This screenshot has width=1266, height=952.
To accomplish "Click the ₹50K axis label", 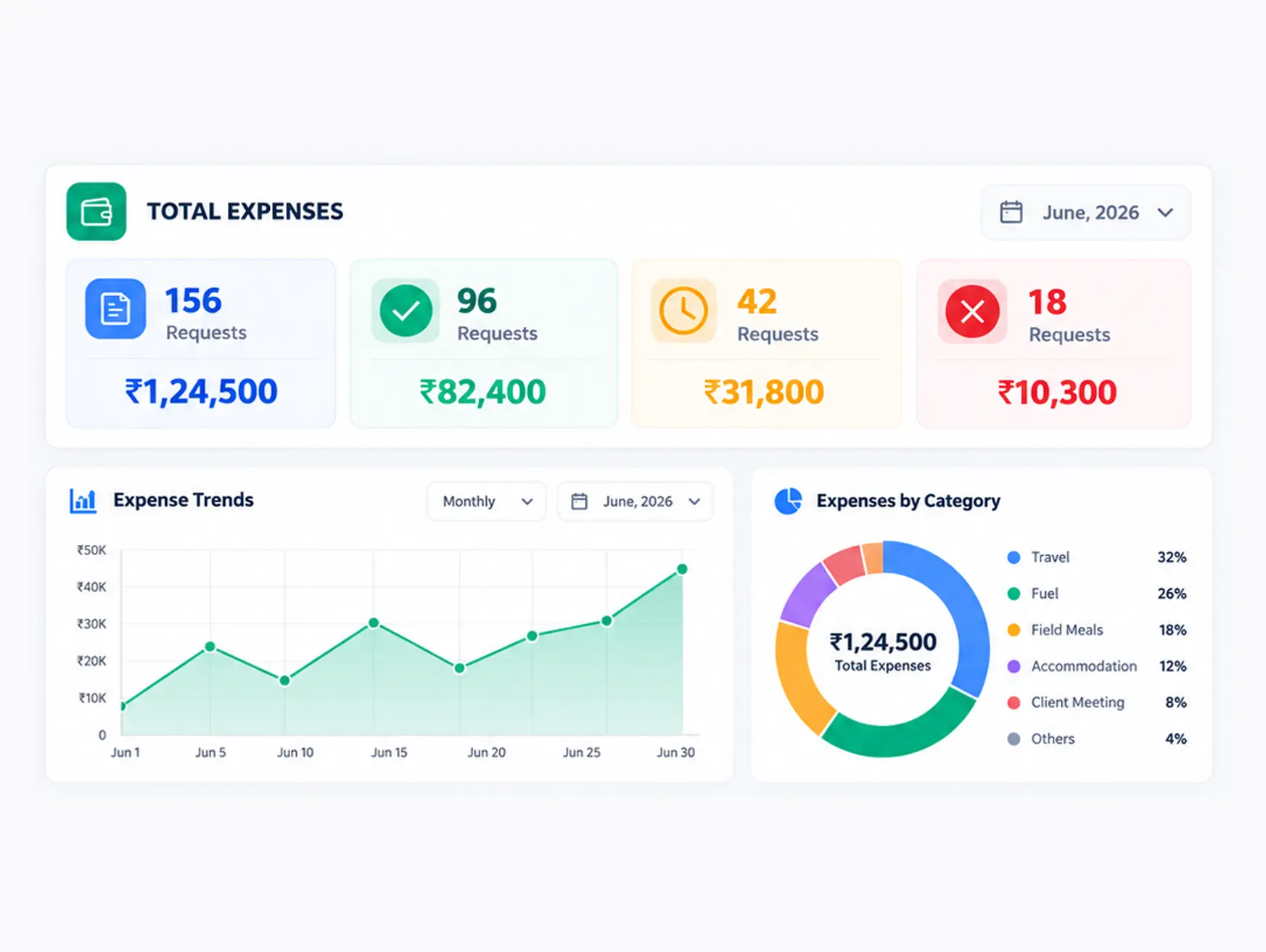I will pyautogui.click(x=91, y=550).
